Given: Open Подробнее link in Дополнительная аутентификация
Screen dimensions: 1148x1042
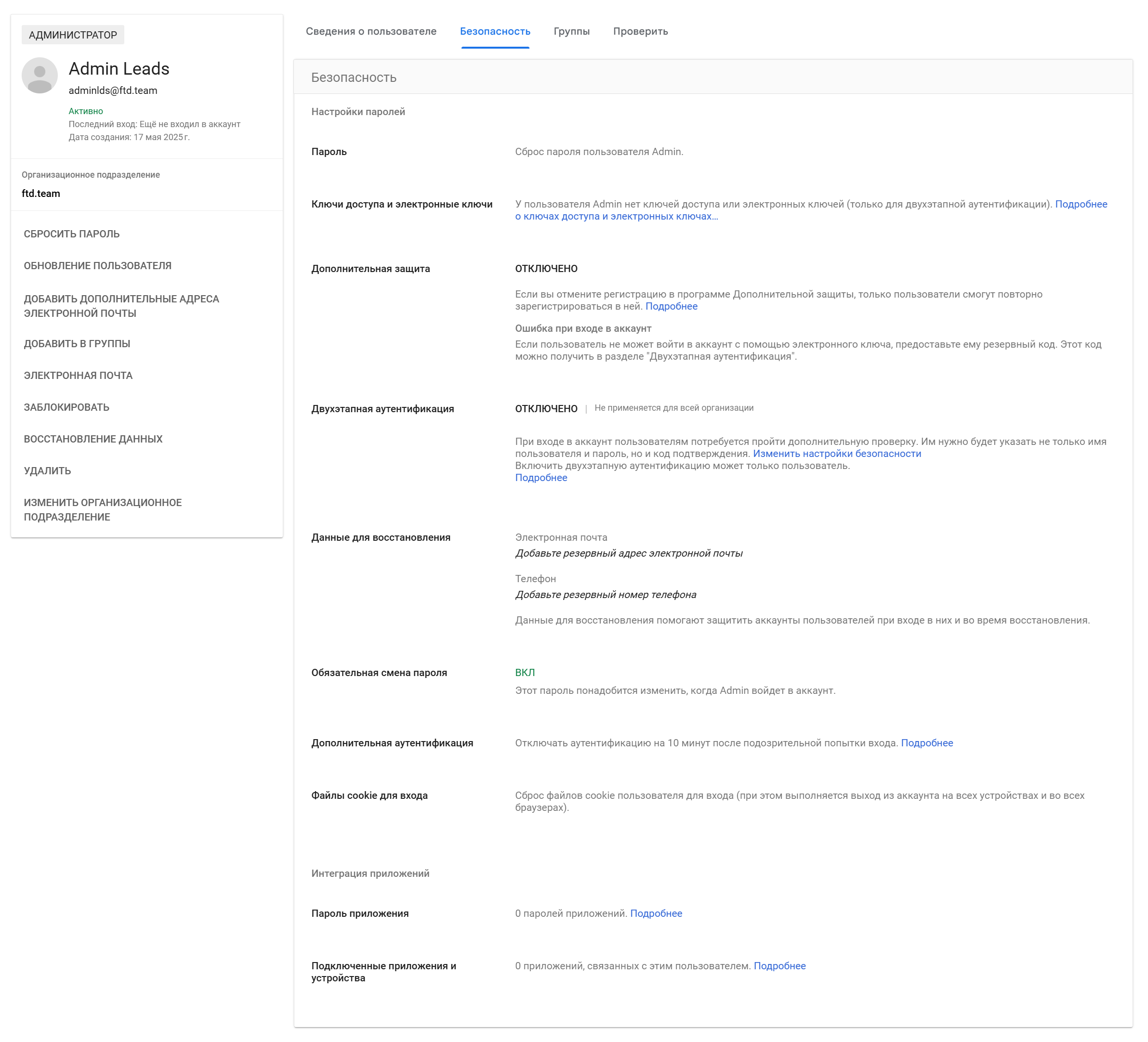Looking at the screenshot, I should 926,743.
